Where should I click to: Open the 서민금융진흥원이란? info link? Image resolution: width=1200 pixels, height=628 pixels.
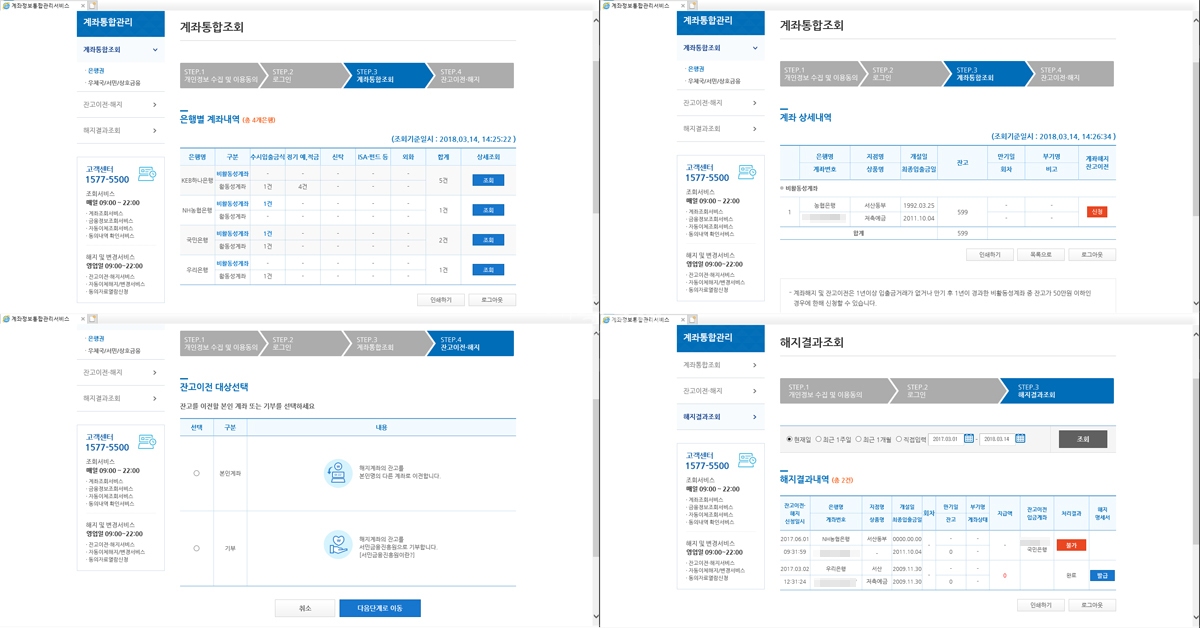(x=385, y=554)
